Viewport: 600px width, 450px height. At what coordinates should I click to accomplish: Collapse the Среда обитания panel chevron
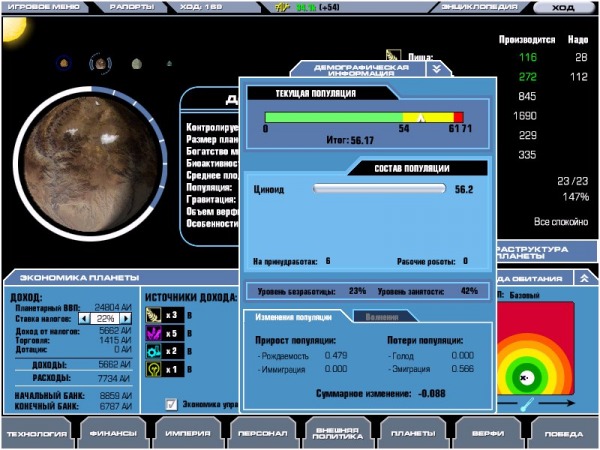click(583, 279)
